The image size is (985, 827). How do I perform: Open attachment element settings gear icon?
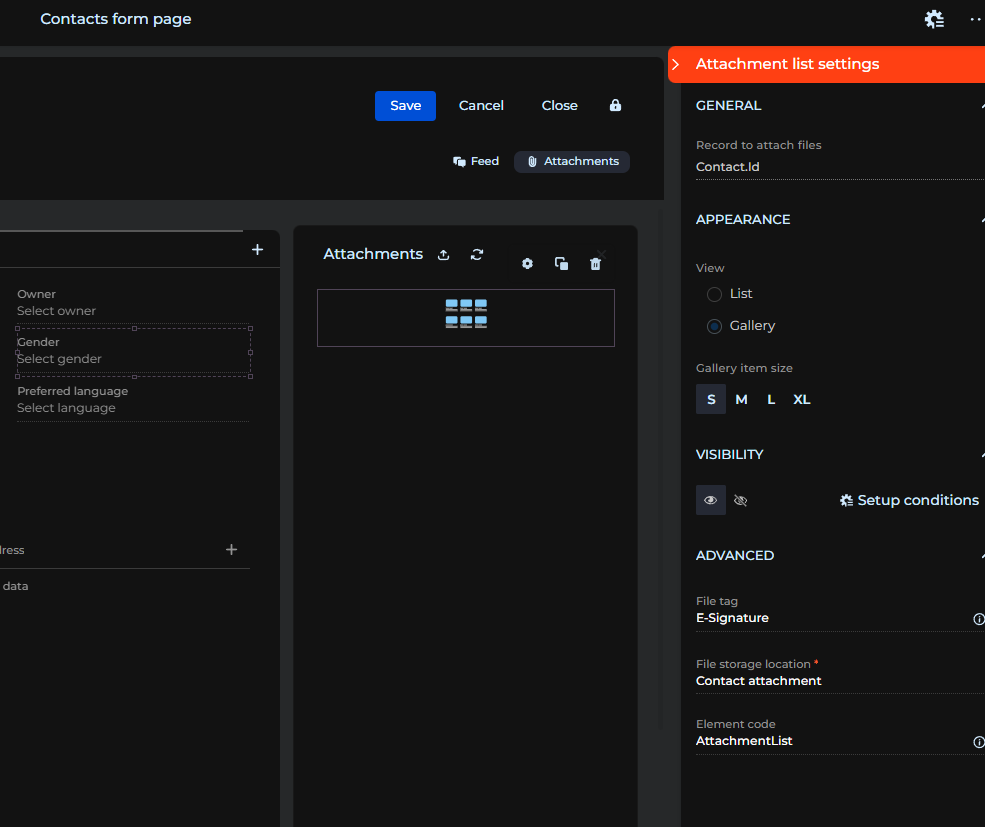pyautogui.click(x=528, y=264)
